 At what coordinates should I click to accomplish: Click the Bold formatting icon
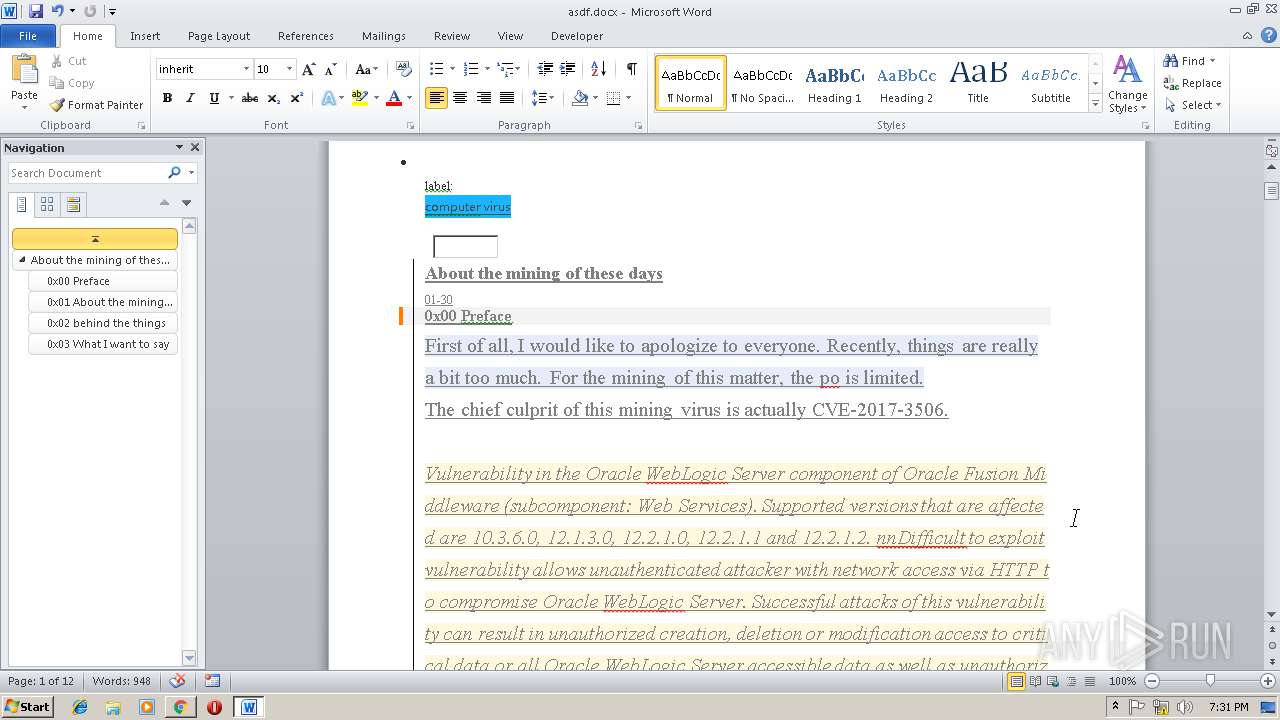point(167,98)
